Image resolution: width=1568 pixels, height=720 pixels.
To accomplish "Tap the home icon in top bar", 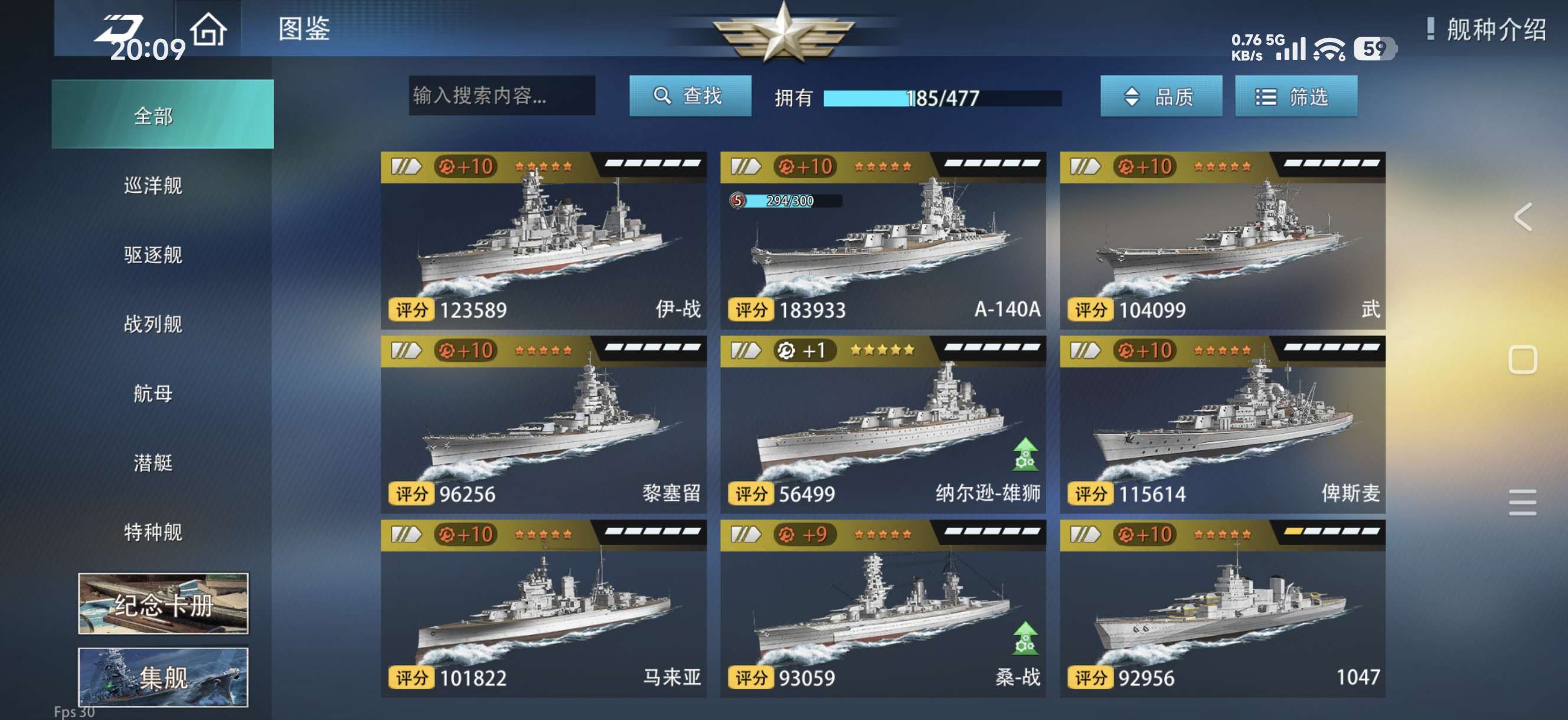I will (x=208, y=30).
